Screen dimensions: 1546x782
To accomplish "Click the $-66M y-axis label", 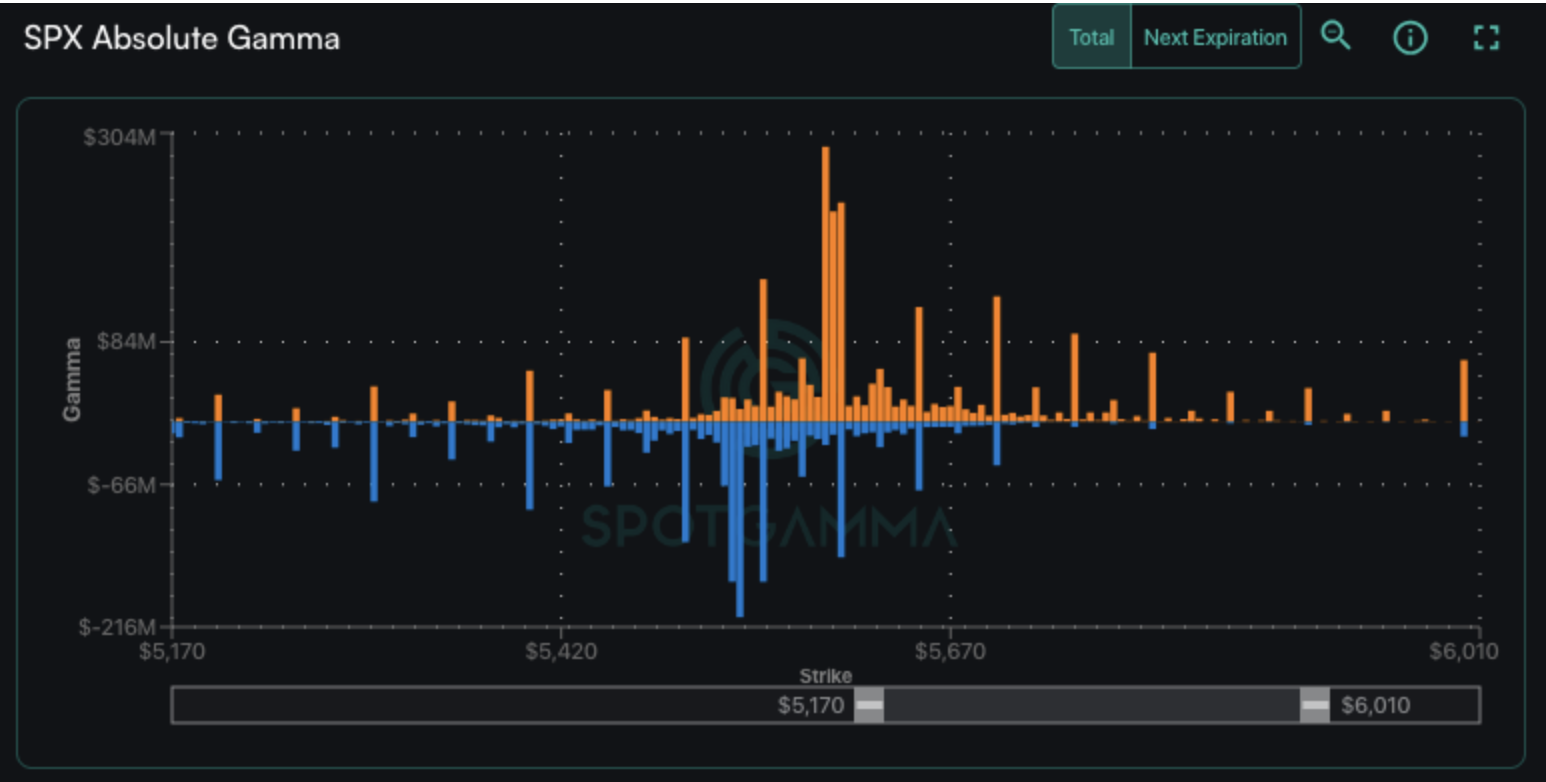I will [x=121, y=485].
